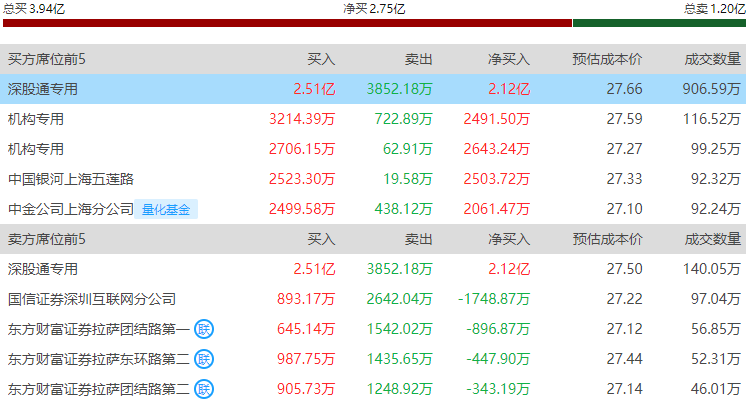This screenshot has height=399, width=746.
Task: Open the 量化基金 tag
Action: [x=166, y=209]
